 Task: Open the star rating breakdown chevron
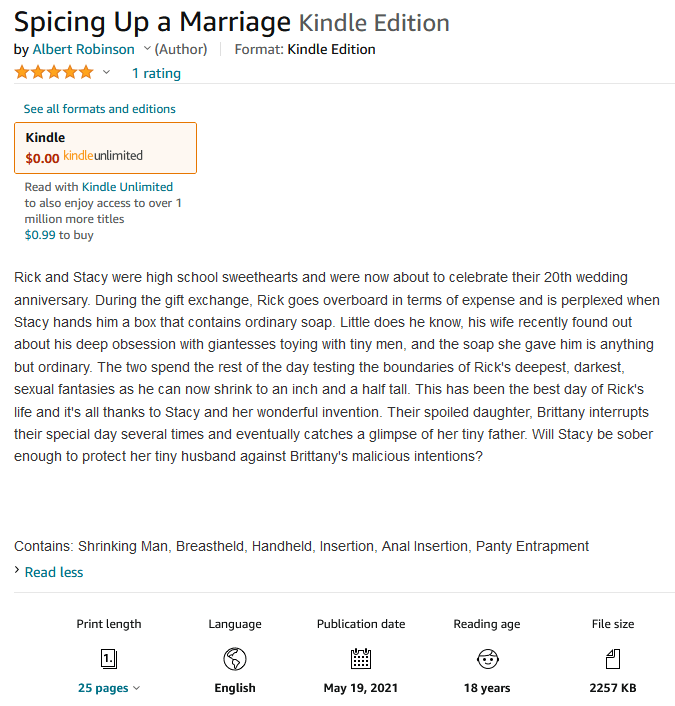(106, 72)
